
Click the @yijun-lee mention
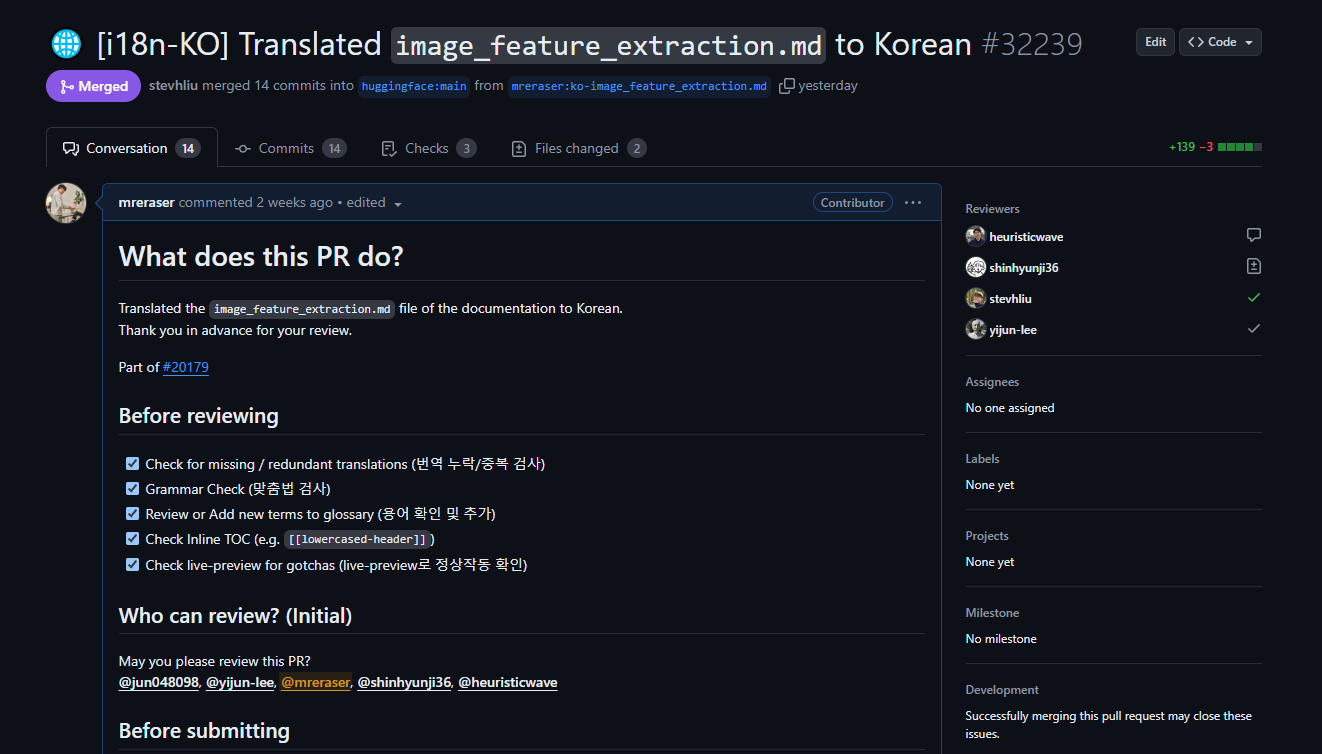tap(240, 682)
